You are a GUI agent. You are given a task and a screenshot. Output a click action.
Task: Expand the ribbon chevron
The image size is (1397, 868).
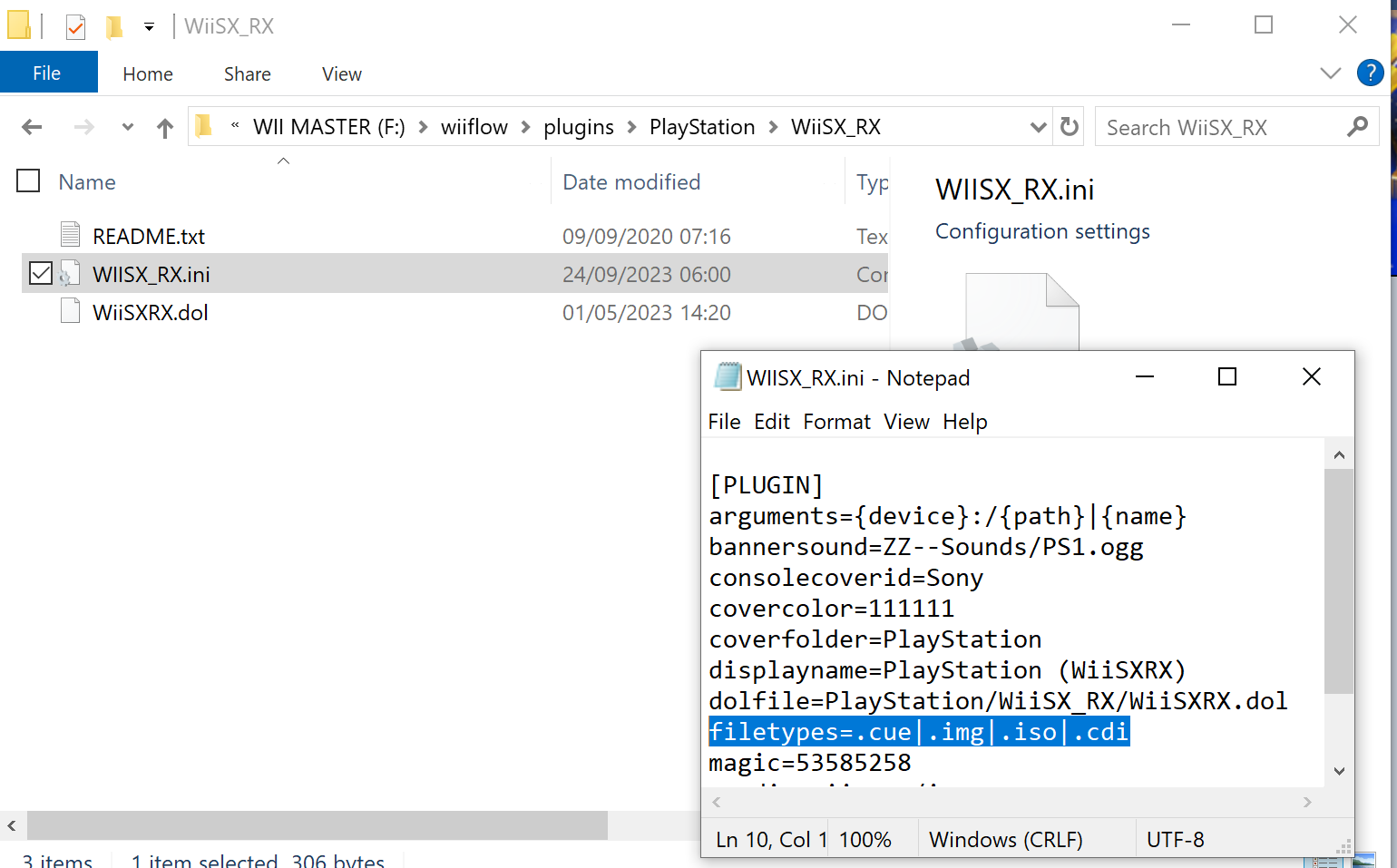(1330, 73)
